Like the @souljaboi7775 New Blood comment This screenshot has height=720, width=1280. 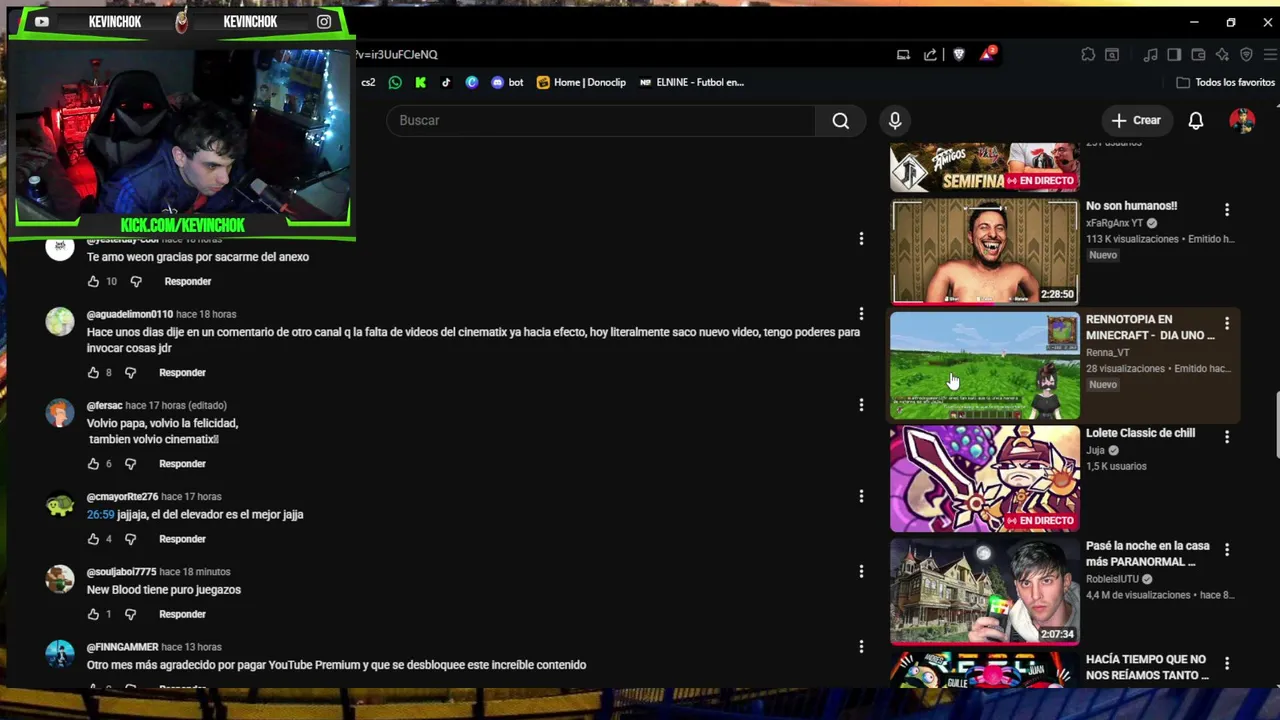pyautogui.click(x=94, y=613)
